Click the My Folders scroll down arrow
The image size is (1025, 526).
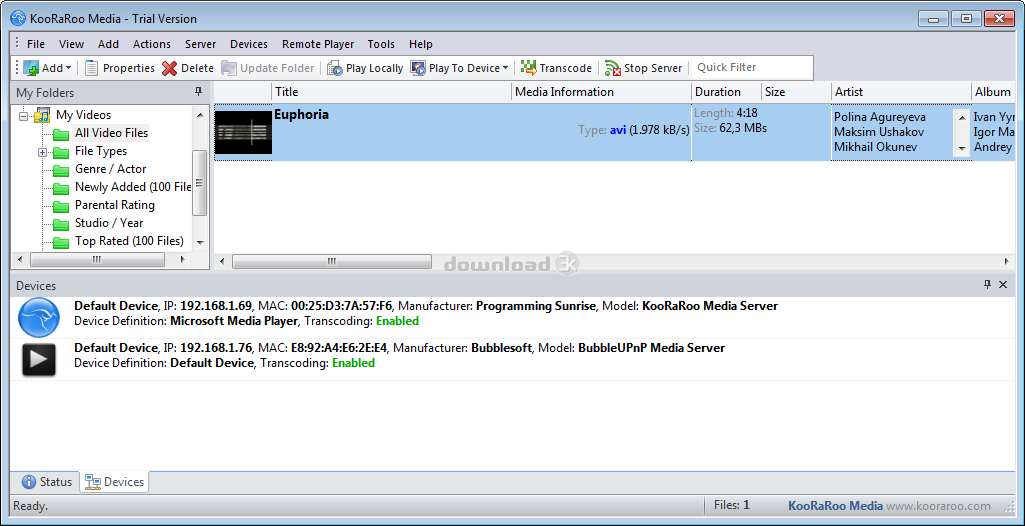click(x=200, y=242)
